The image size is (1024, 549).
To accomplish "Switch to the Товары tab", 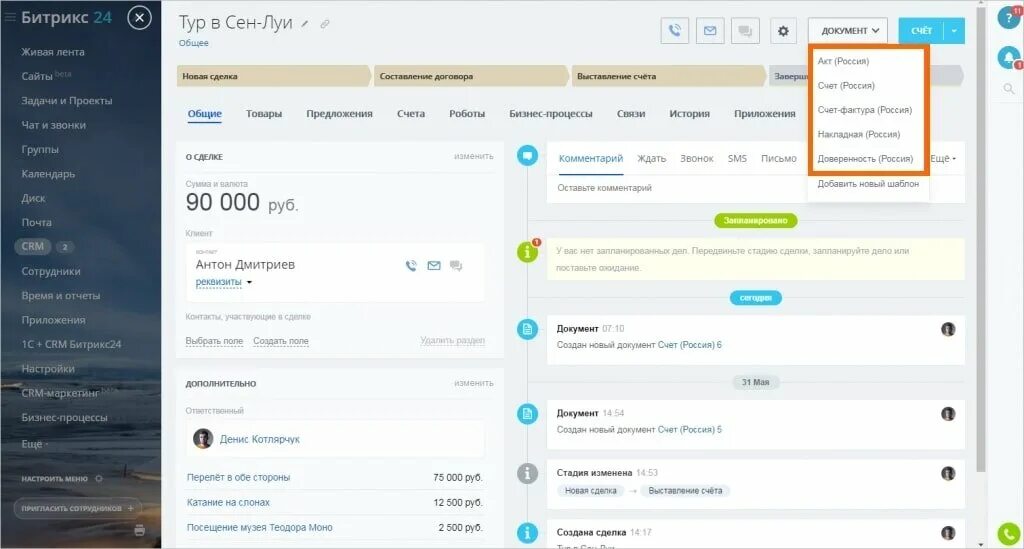I will click(264, 114).
